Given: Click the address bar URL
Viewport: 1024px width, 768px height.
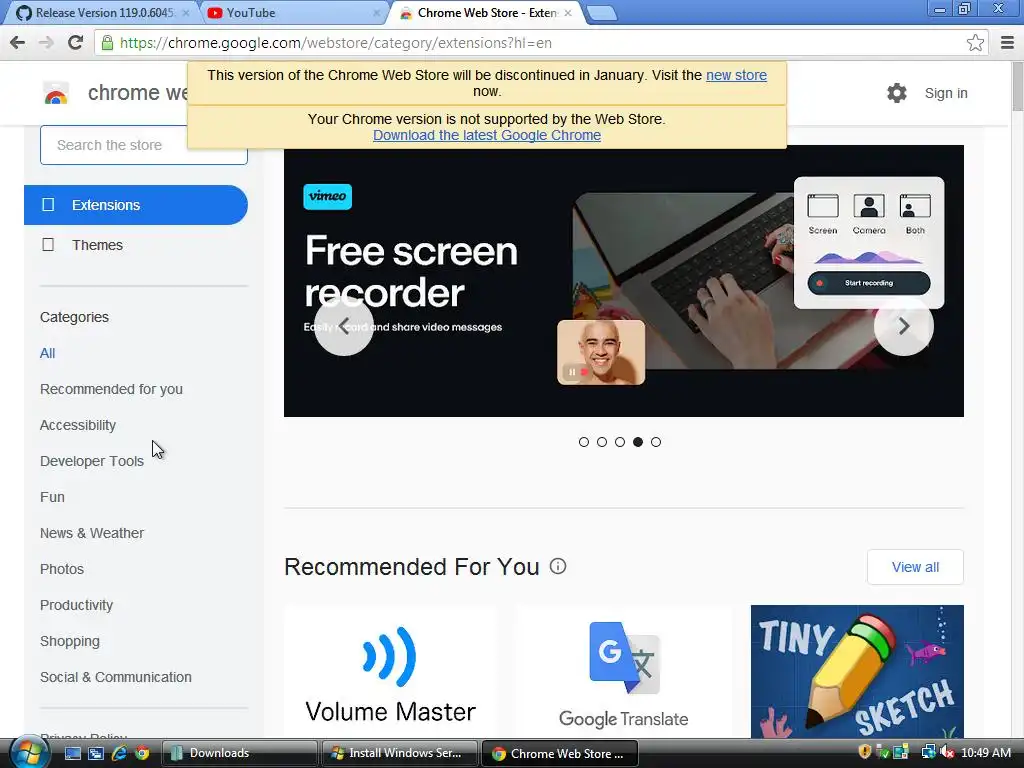Looking at the screenshot, I should tap(336, 43).
